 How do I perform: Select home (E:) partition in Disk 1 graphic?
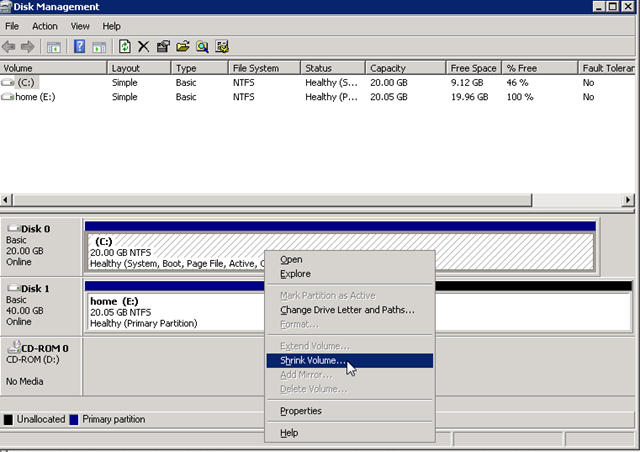tap(175, 307)
